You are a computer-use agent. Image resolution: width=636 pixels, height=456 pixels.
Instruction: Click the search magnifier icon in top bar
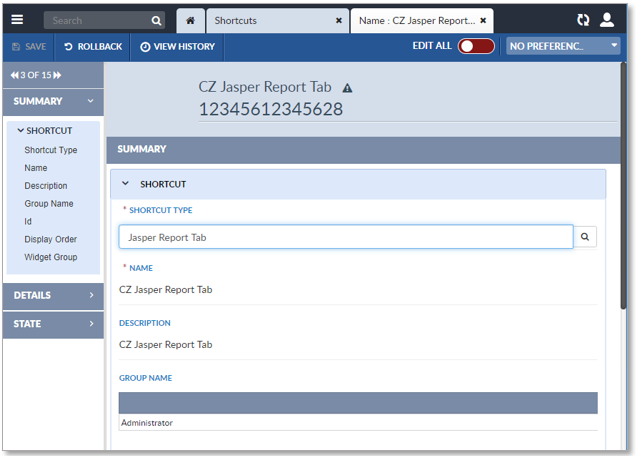coord(156,20)
